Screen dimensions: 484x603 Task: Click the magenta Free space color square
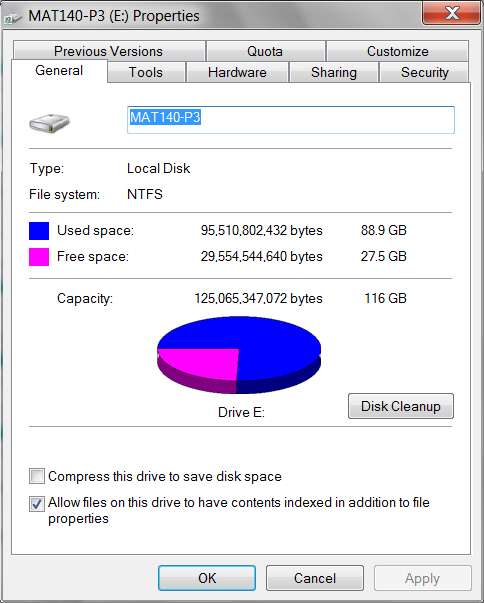(39, 257)
